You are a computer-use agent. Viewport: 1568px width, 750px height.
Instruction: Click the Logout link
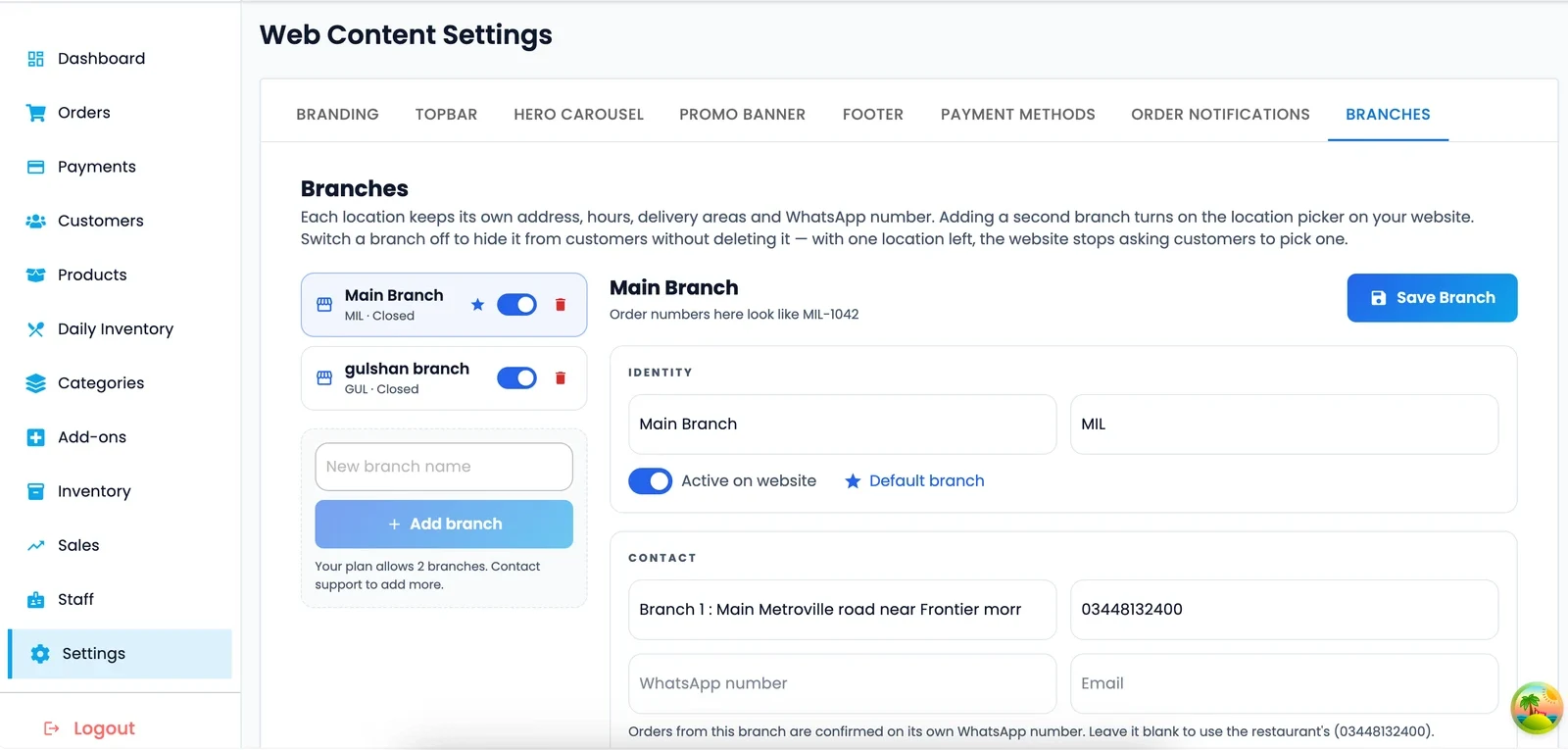point(104,728)
